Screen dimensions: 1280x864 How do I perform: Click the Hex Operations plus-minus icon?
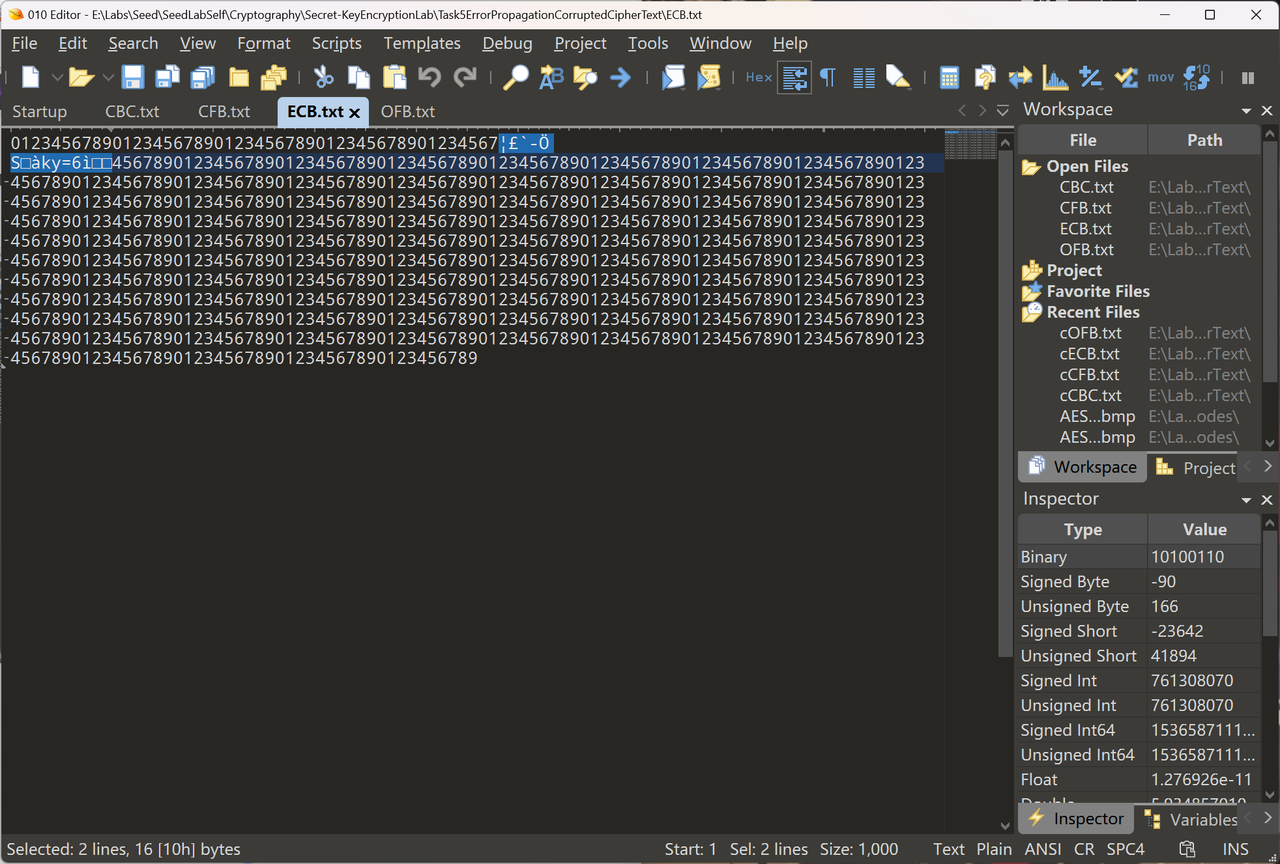pyautogui.click(x=1090, y=77)
